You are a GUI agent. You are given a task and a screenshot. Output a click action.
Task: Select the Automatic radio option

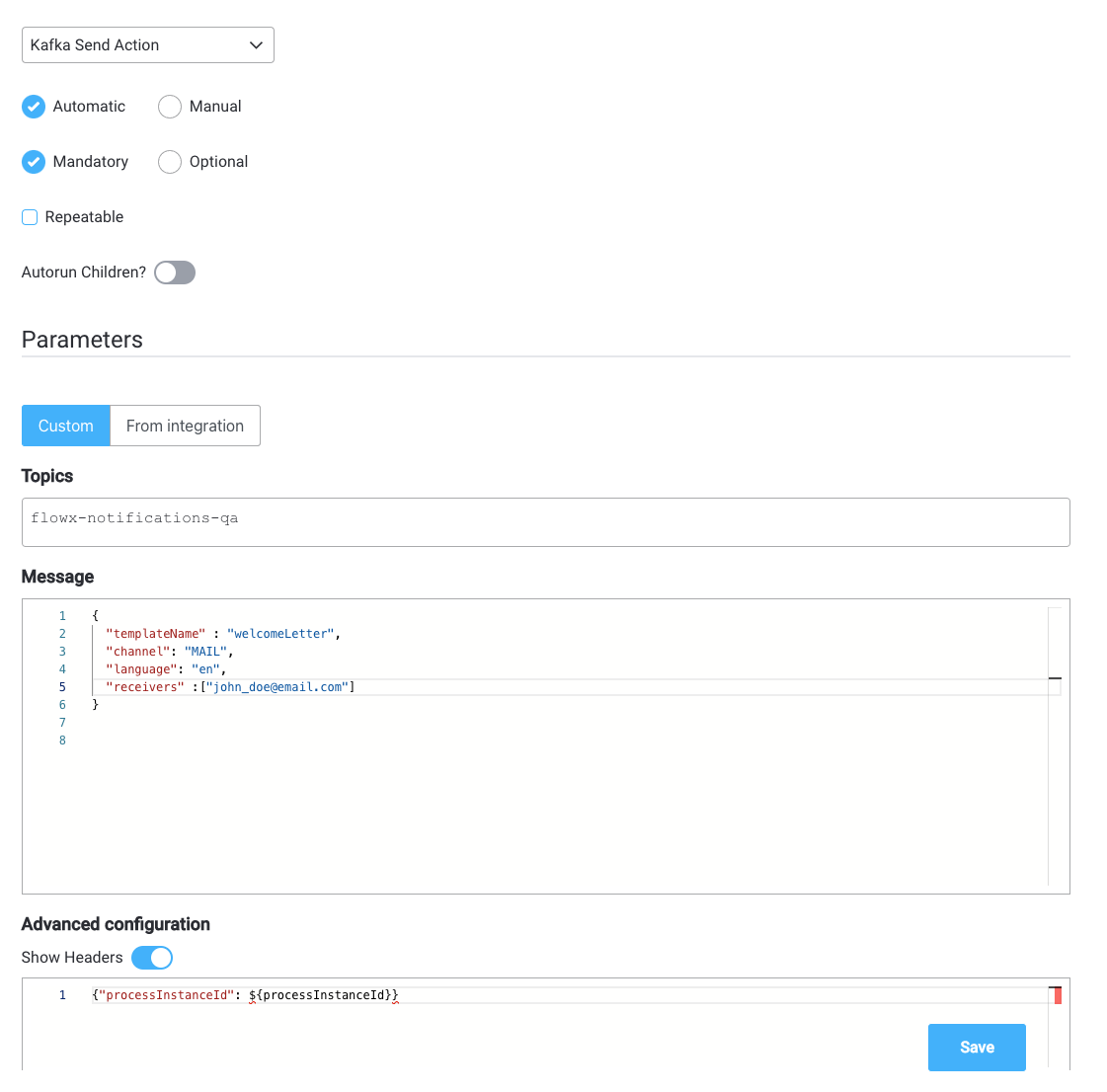pos(34,107)
